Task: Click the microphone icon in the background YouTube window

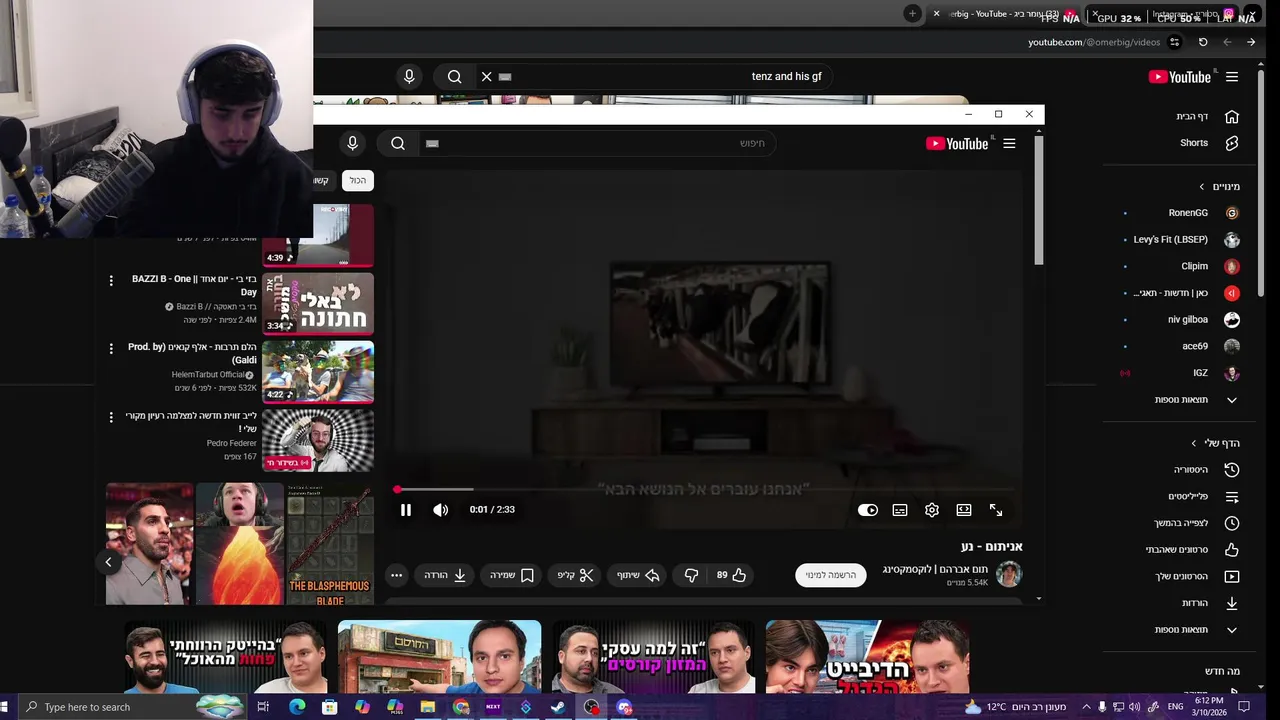Action: click(x=409, y=77)
